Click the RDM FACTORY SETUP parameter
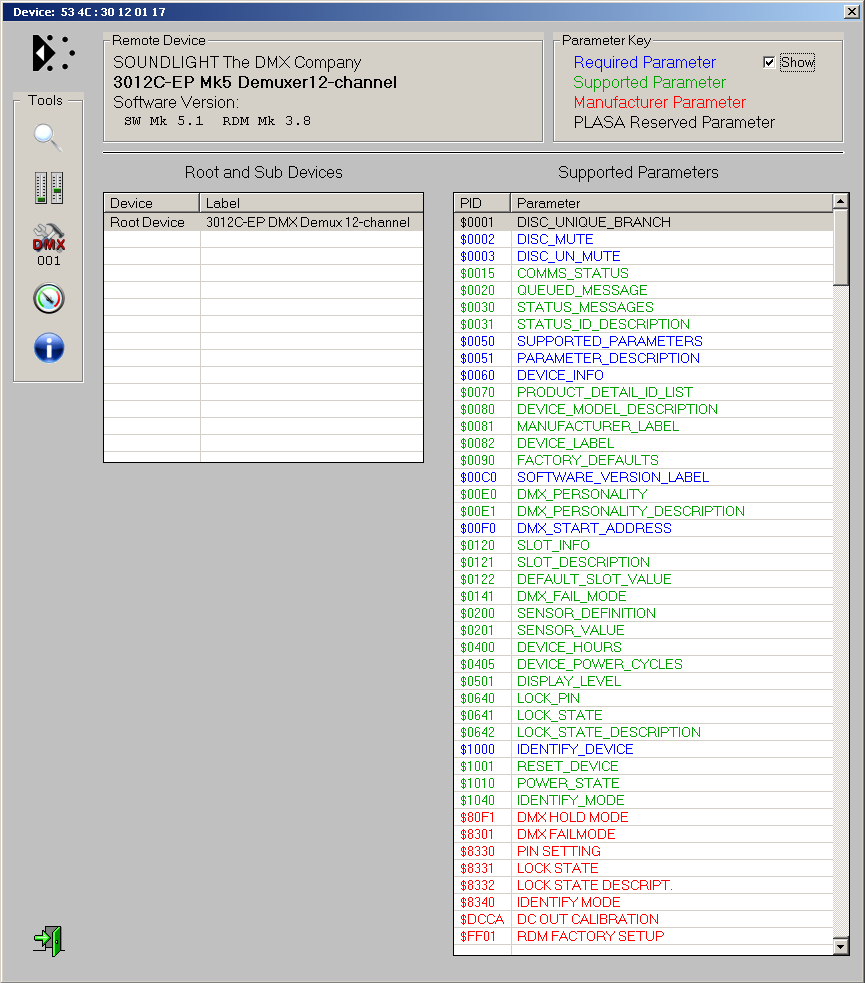Viewport: 865px width, 983px height. [x=590, y=936]
